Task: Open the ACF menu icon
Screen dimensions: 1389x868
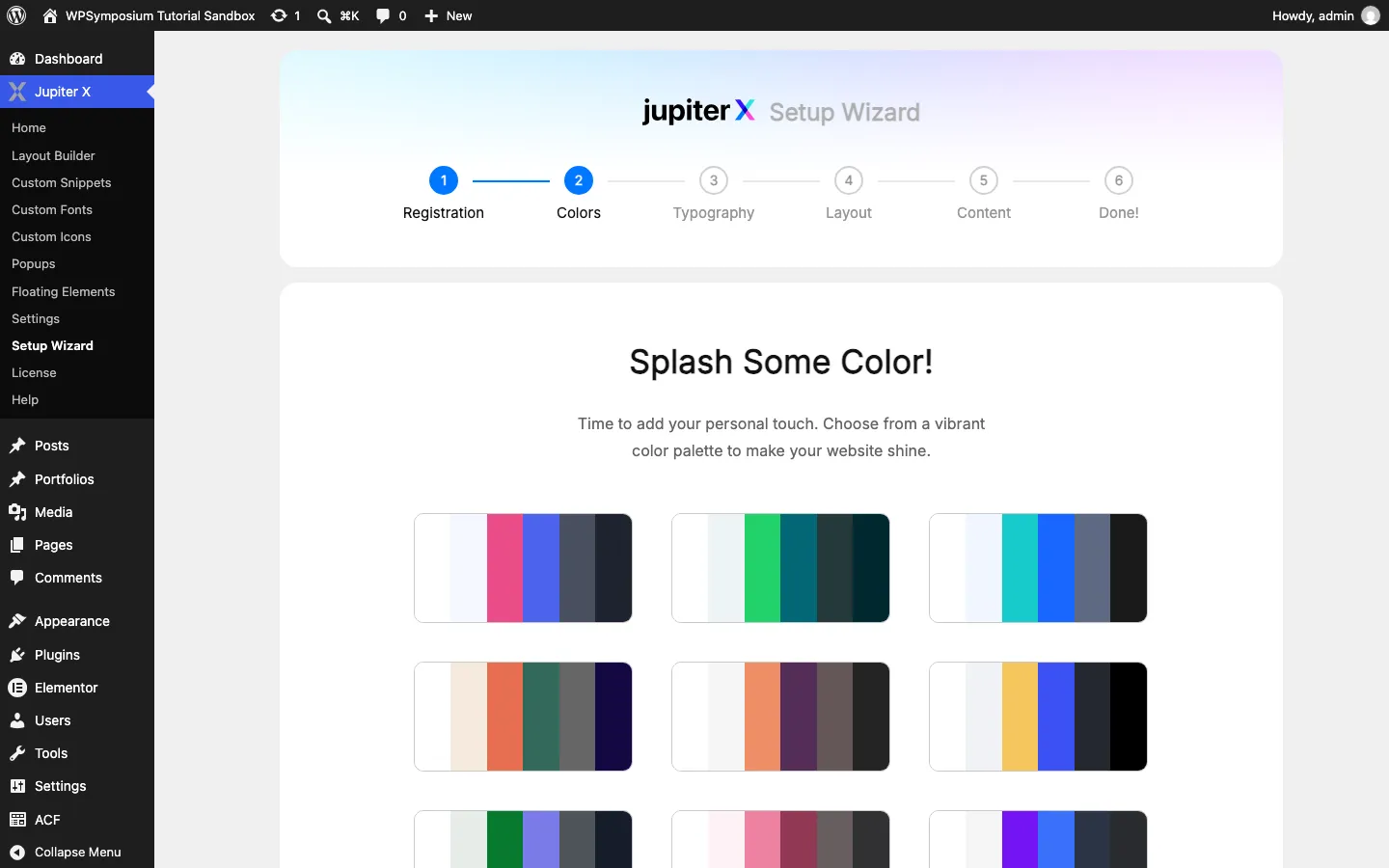Action: pos(17,820)
